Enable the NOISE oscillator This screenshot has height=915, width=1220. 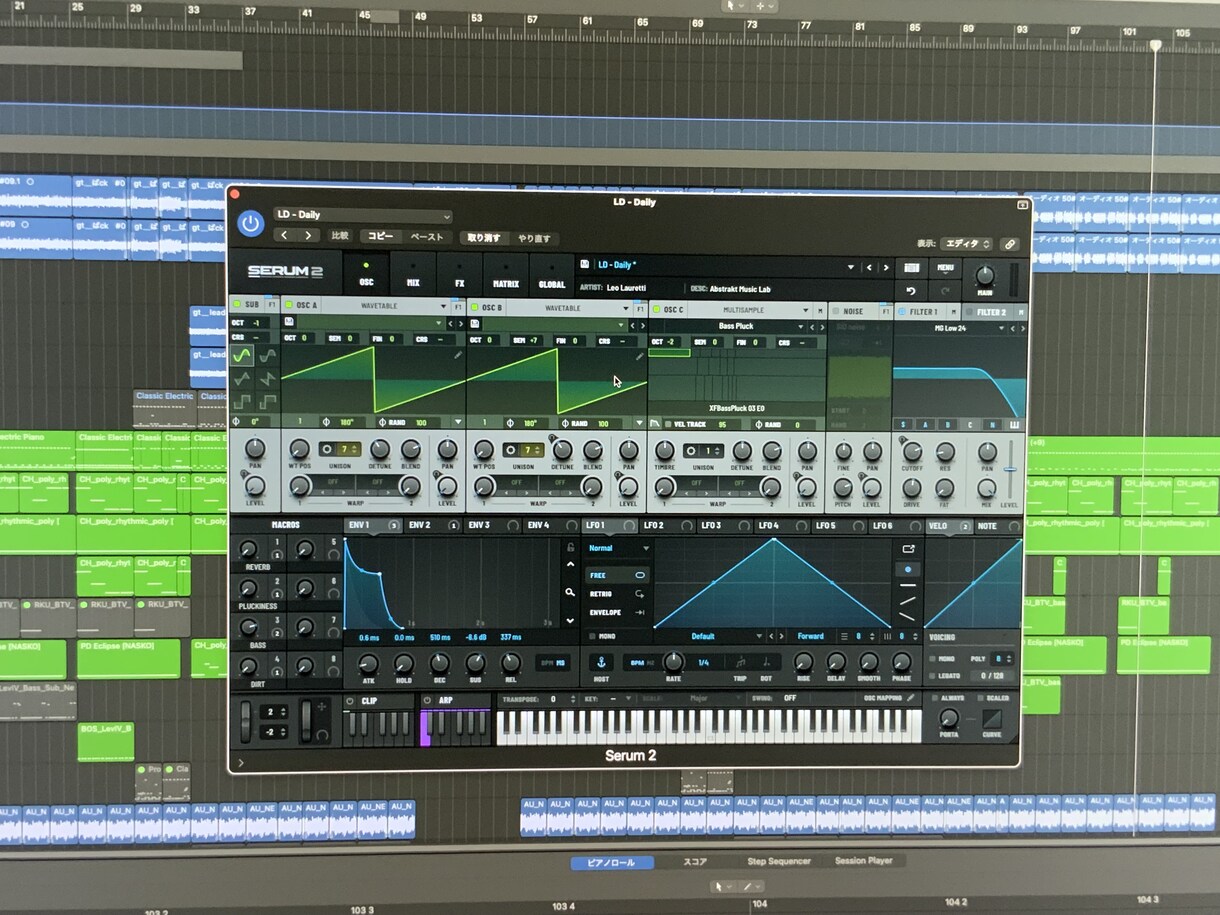[x=835, y=311]
